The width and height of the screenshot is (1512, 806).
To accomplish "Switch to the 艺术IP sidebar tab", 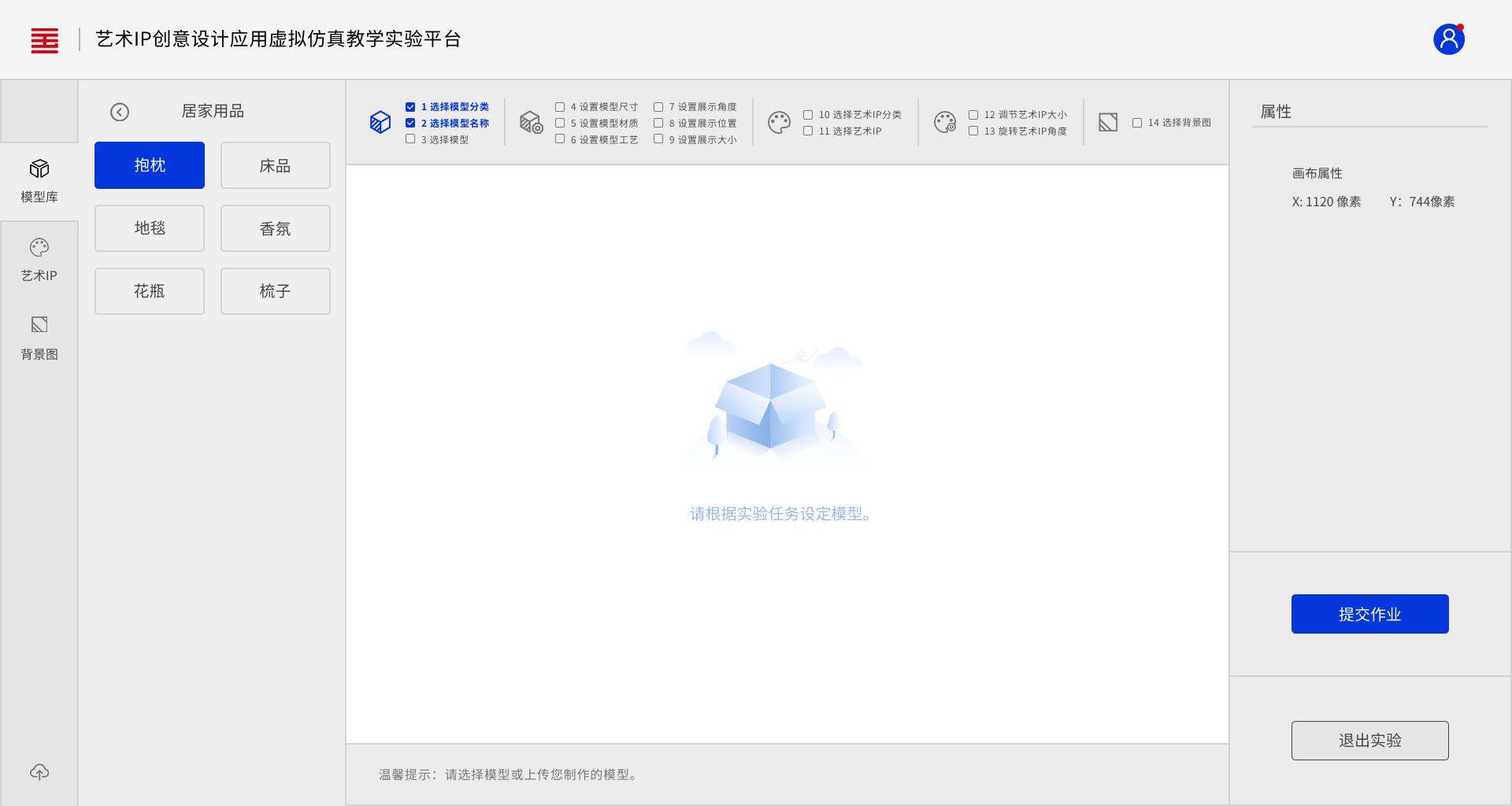I will coord(39,260).
